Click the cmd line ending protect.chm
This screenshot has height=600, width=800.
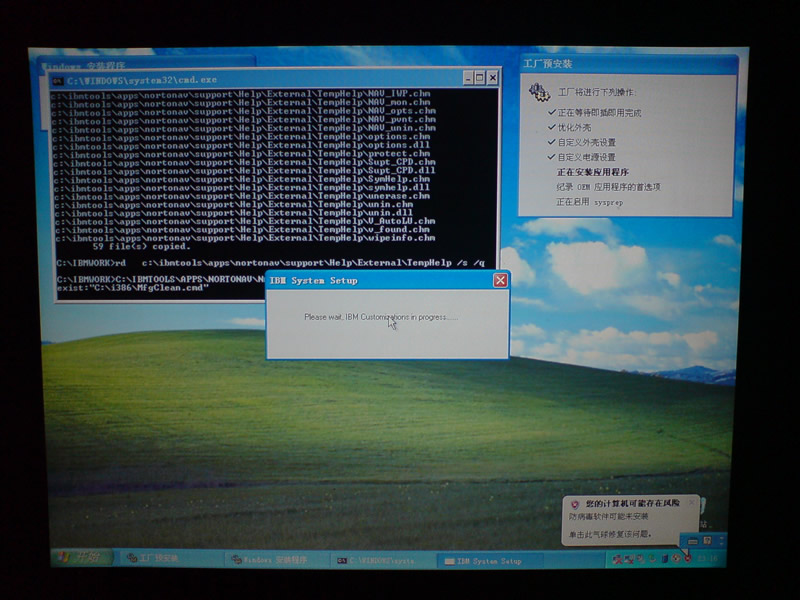(x=241, y=154)
